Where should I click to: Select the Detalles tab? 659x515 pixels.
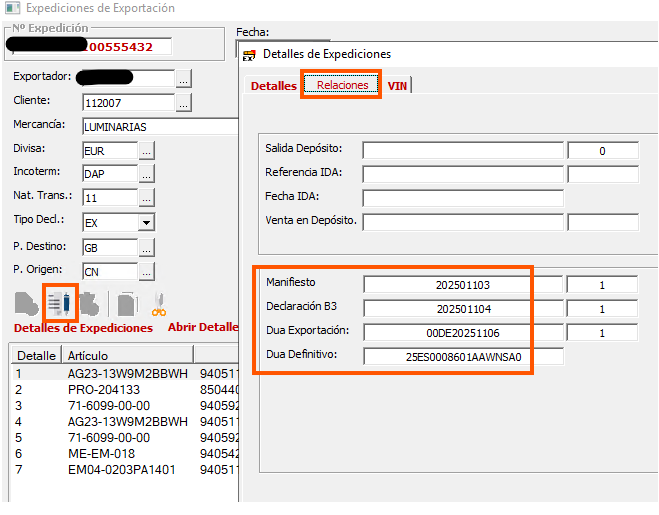tap(273, 86)
